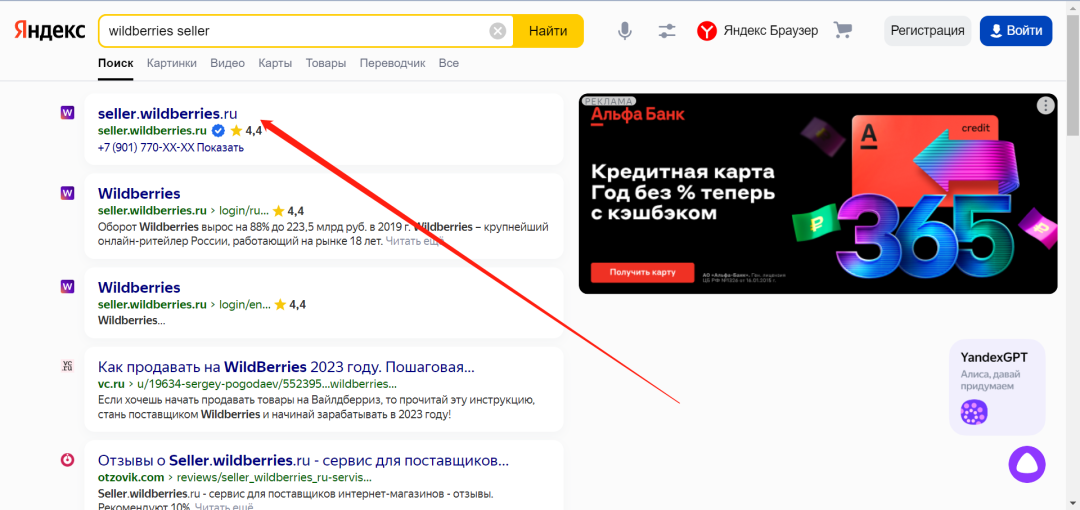Viewport: 1080px width, 510px height.
Task: Click Получить карту on Alfa Bank ad
Action: (x=641, y=272)
